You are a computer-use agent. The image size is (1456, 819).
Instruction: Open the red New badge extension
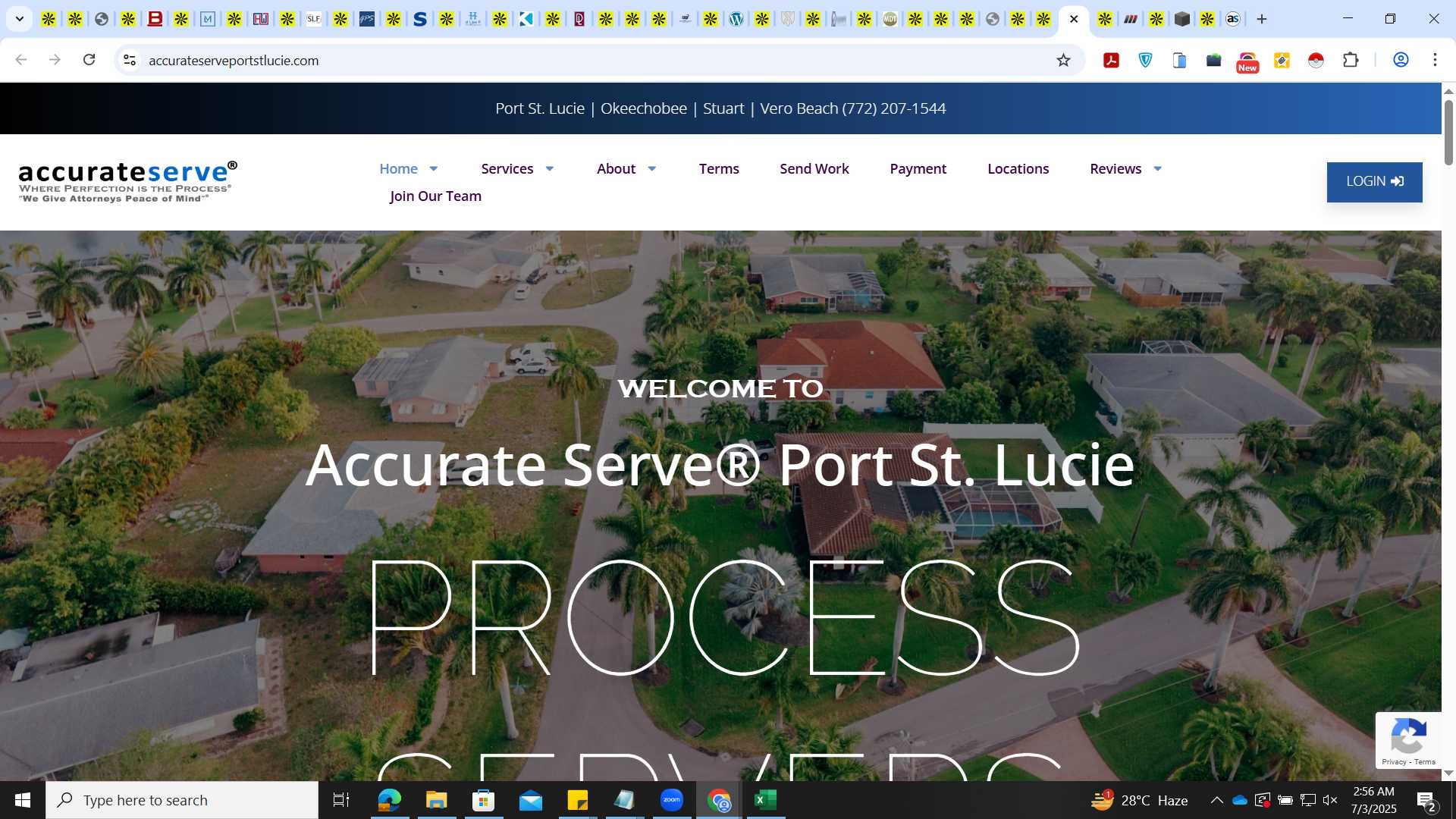point(1247,61)
